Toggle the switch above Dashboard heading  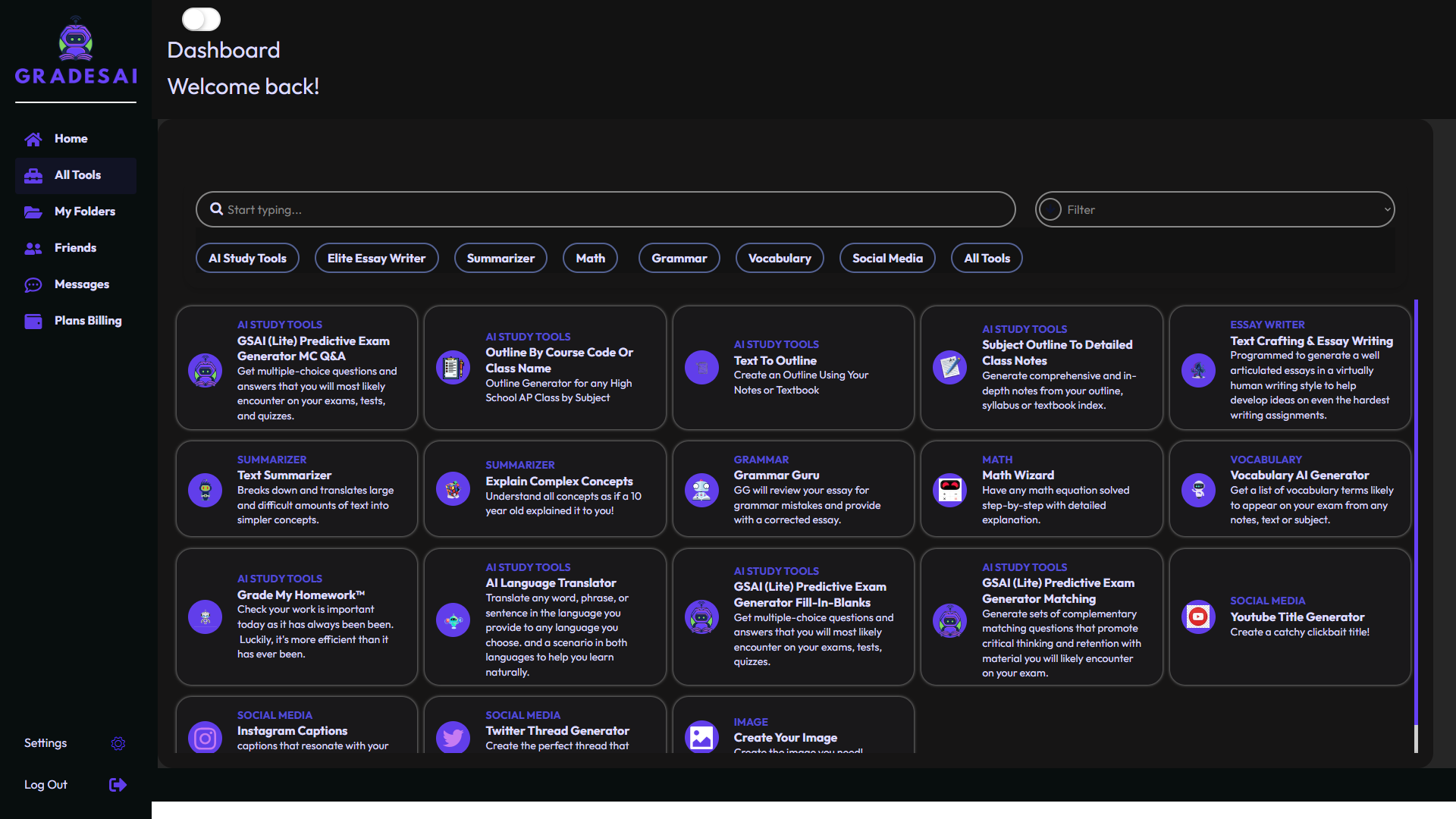[x=201, y=19]
